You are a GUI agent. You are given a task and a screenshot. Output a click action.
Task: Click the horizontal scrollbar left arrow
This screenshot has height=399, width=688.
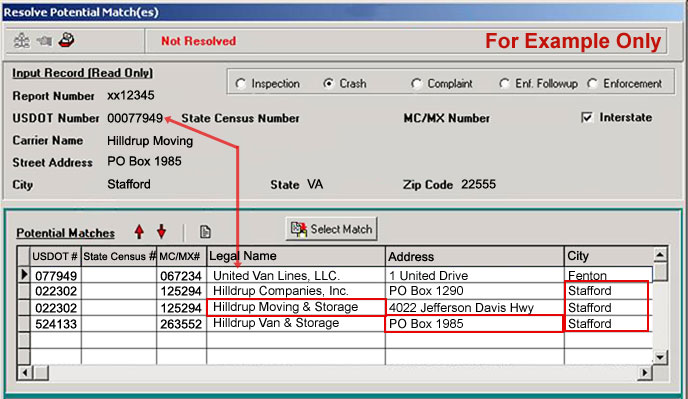(x=25, y=373)
